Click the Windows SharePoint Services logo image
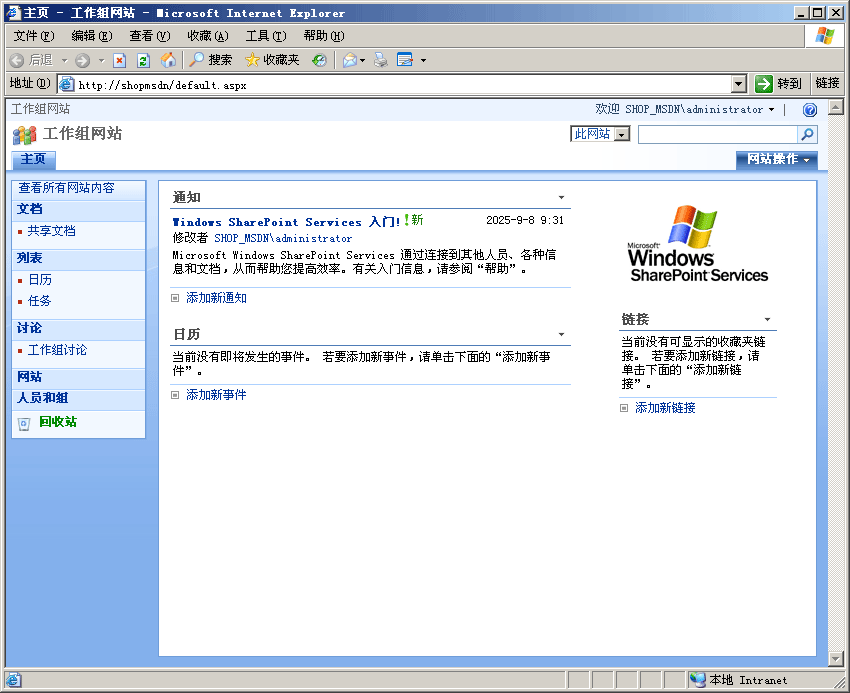850x693 pixels. 698,244
